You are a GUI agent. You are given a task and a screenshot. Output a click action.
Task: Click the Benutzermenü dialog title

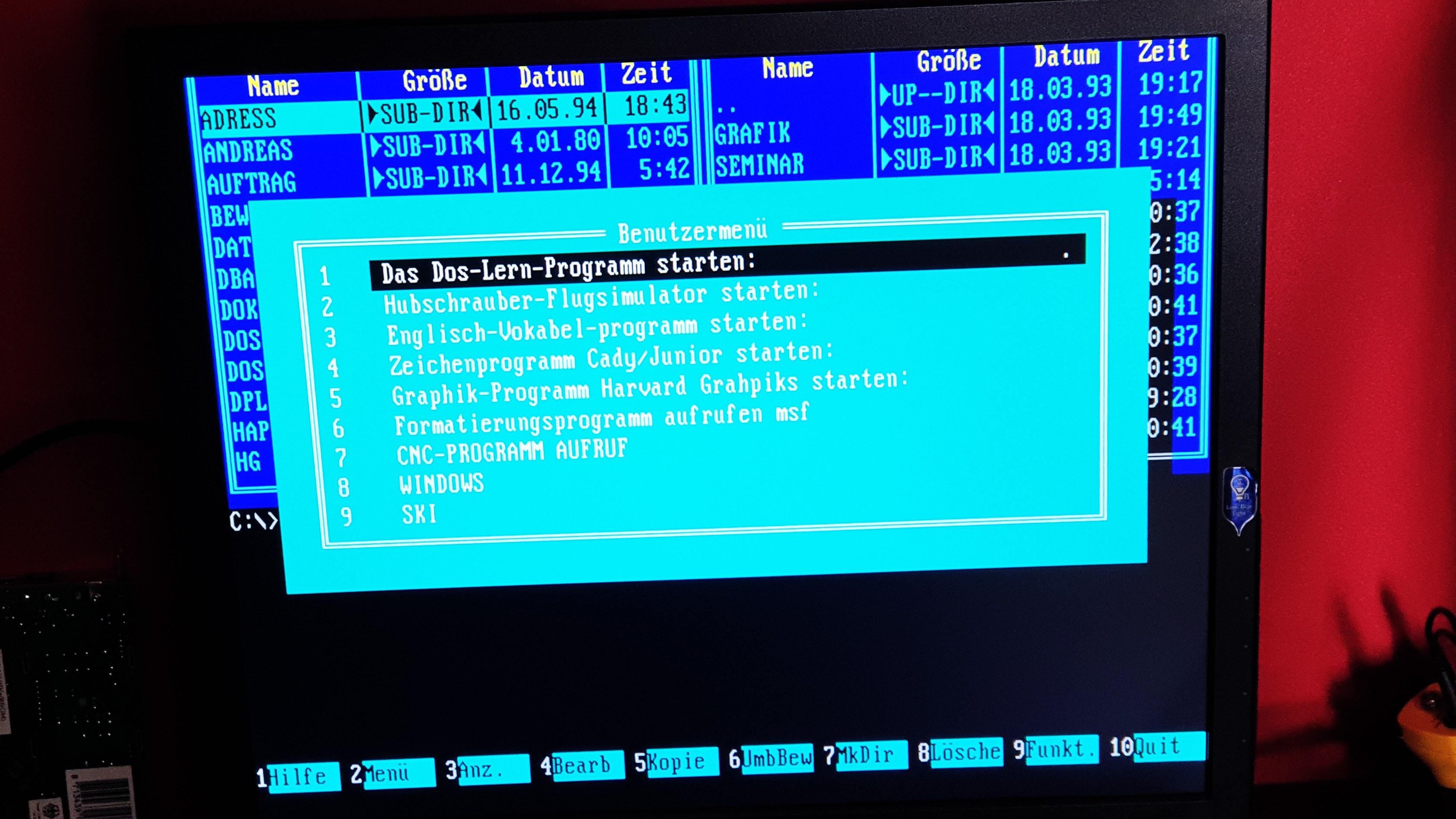coord(693,232)
